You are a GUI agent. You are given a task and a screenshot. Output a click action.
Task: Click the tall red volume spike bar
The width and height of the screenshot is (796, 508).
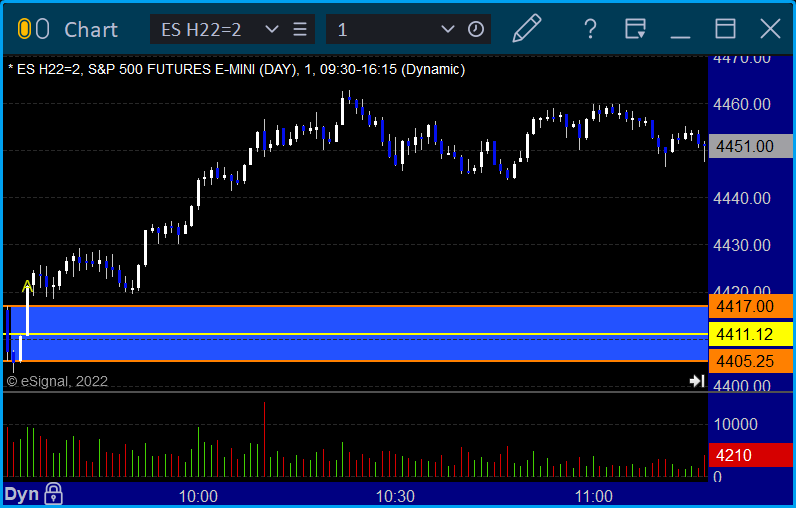[264, 439]
